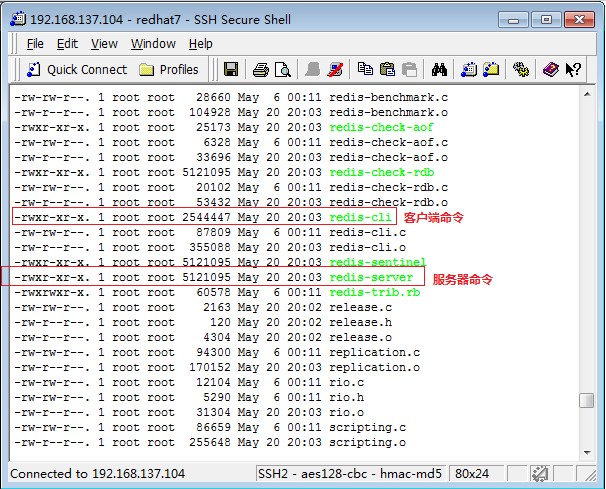Click 'redis-check-rdb.o' file name
This screenshot has width=606, height=489.
pyautogui.click(x=388, y=202)
